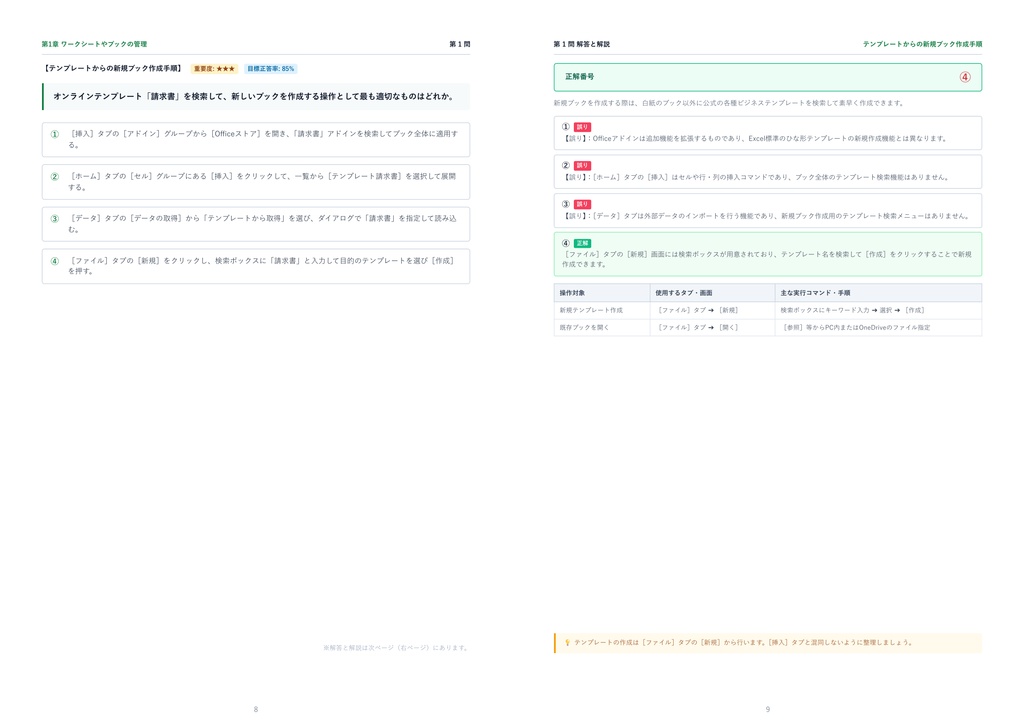The image size is (1024, 724).
Task: Click the '重要度: ★★★' badge
Action: pos(214,69)
